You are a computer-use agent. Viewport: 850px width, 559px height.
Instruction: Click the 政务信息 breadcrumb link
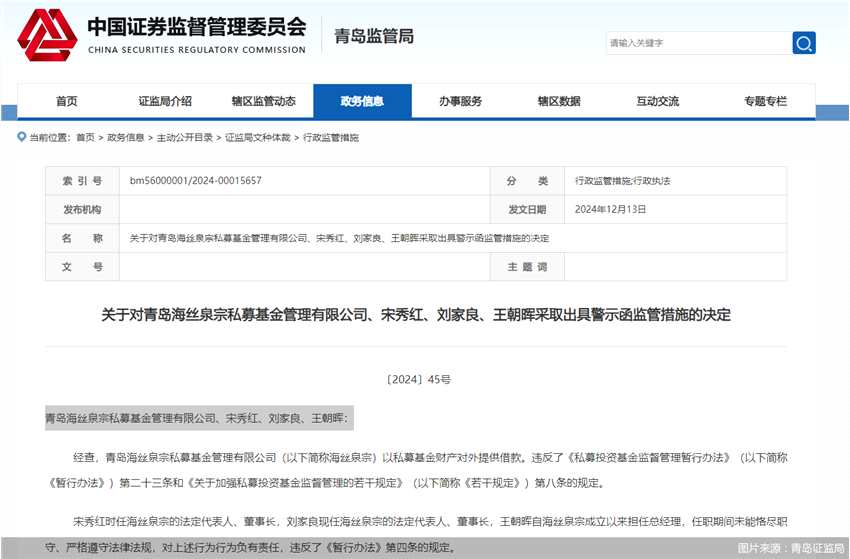(126, 138)
